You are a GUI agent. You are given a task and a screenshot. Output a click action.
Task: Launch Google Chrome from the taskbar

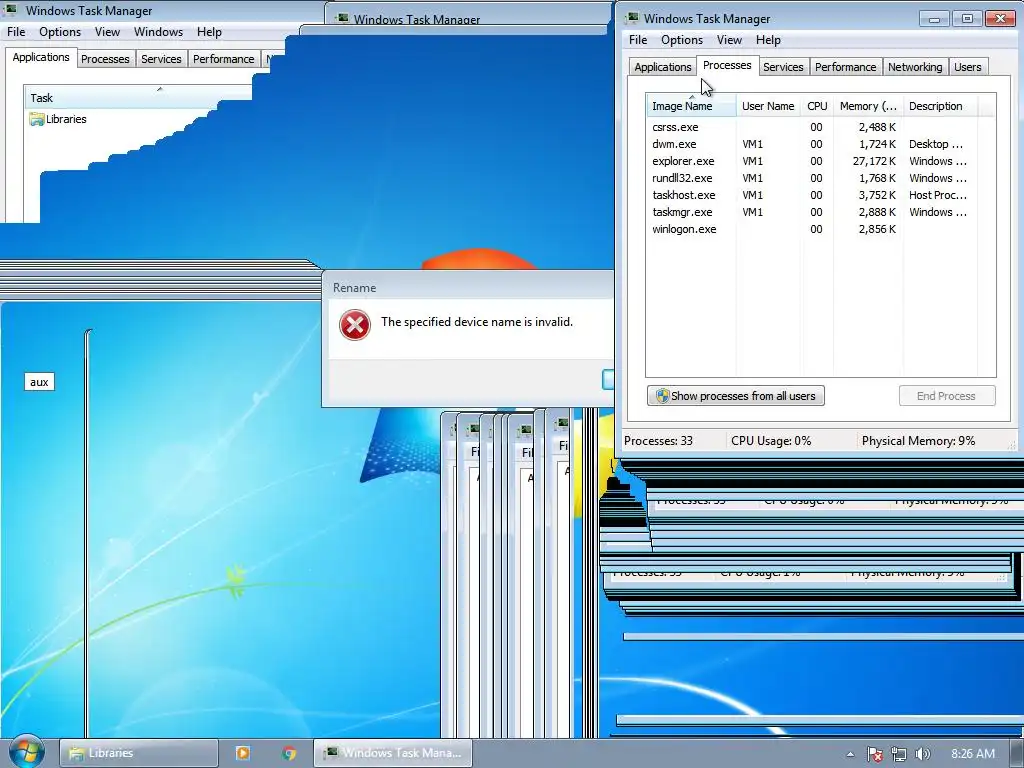click(x=289, y=753)
